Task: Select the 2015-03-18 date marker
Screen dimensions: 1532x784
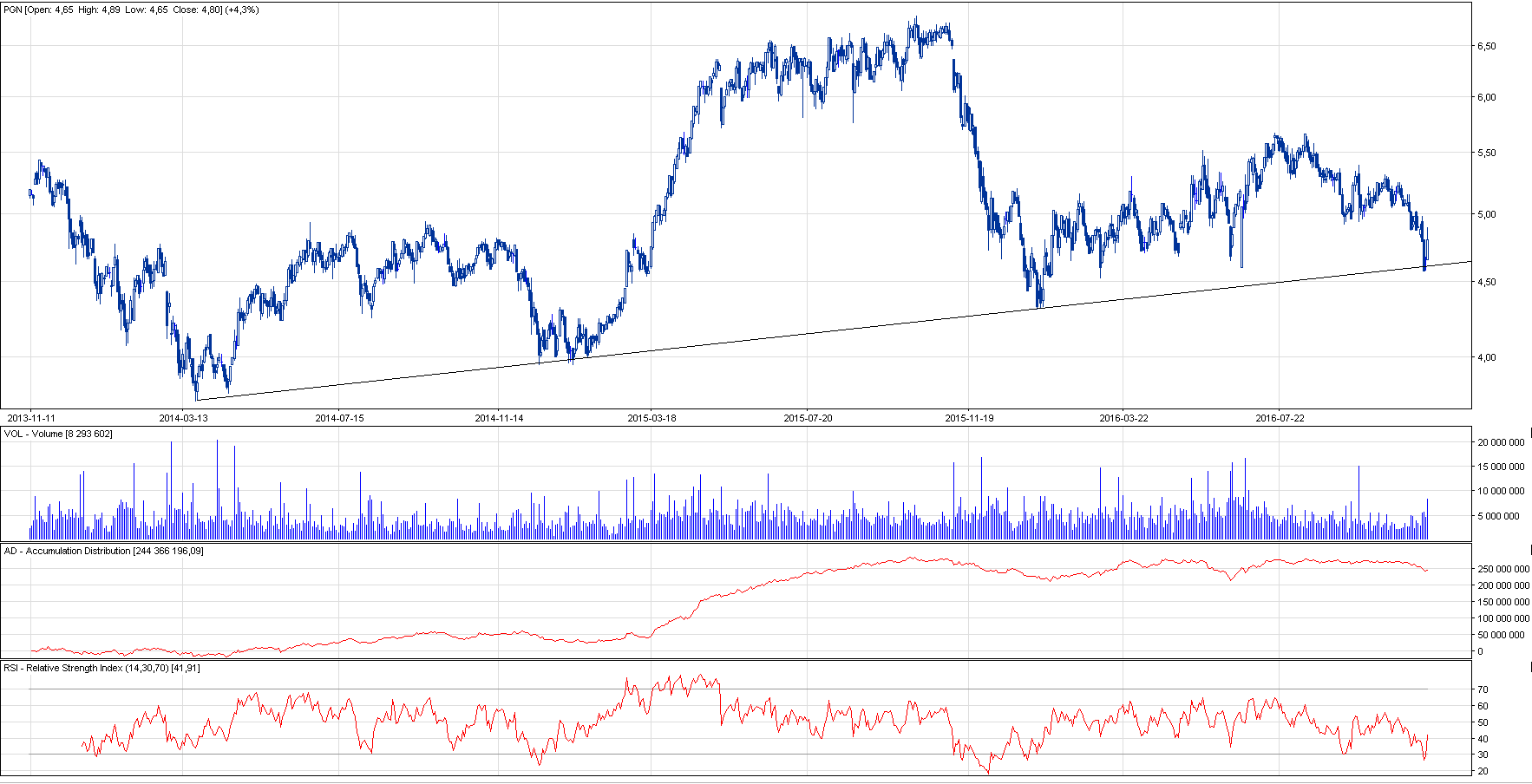Action: click(x=651, y=418)
